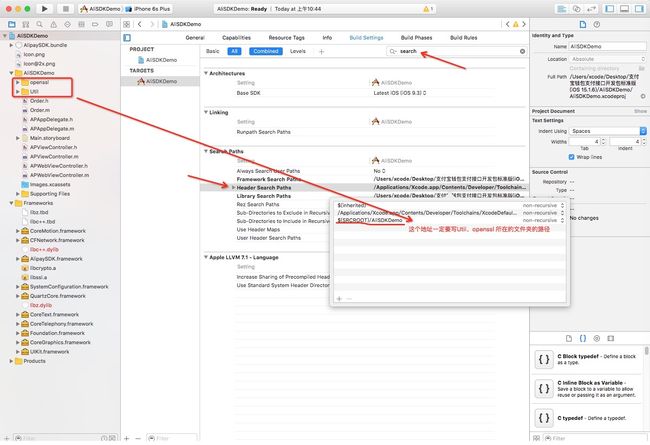The width and height of the screenshot is (650, 445).
Task: Open the iPhone 6s Plus device selector
Action: point(148,9)
